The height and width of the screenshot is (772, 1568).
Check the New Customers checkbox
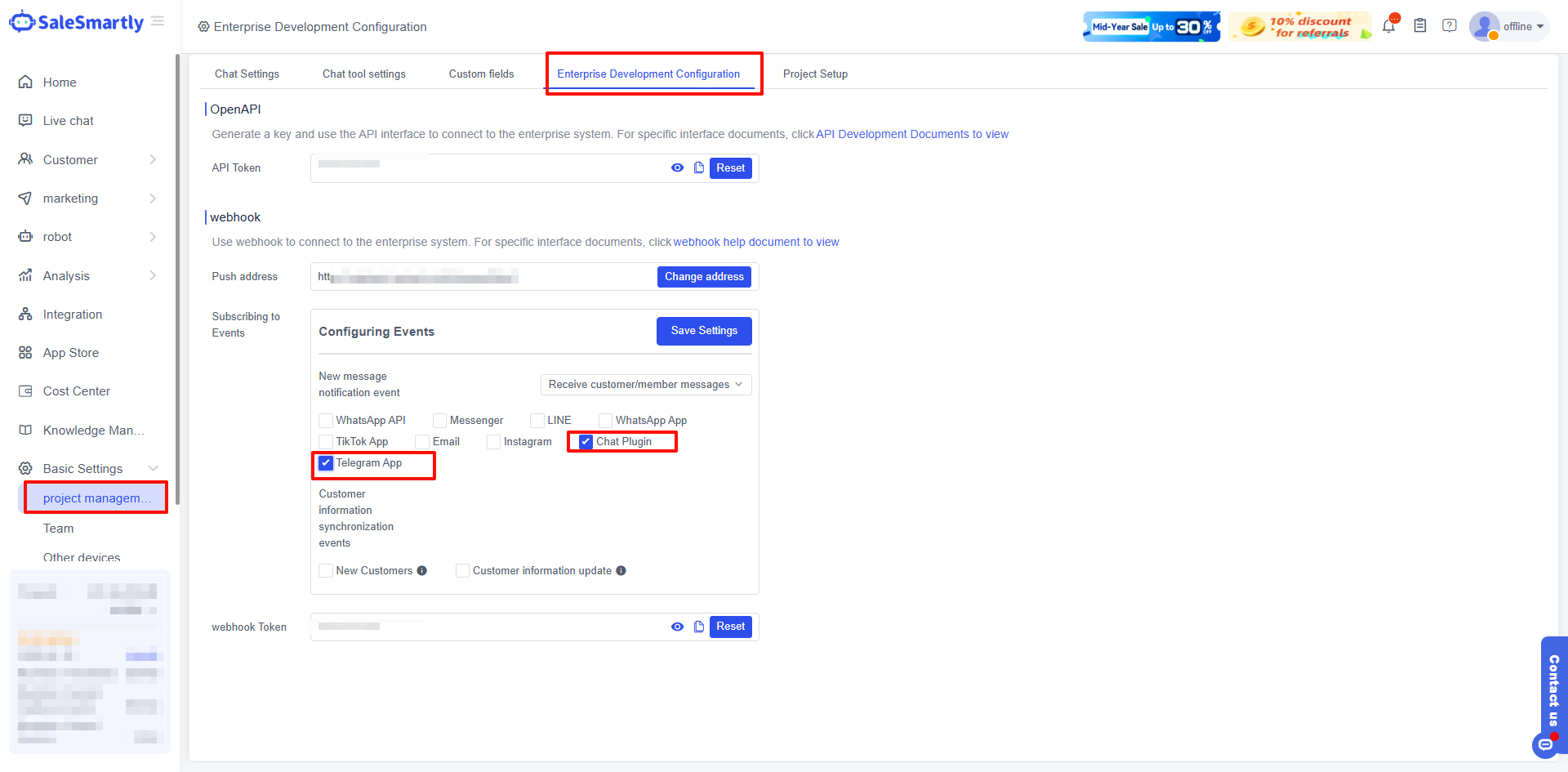(x=326, y=571)
